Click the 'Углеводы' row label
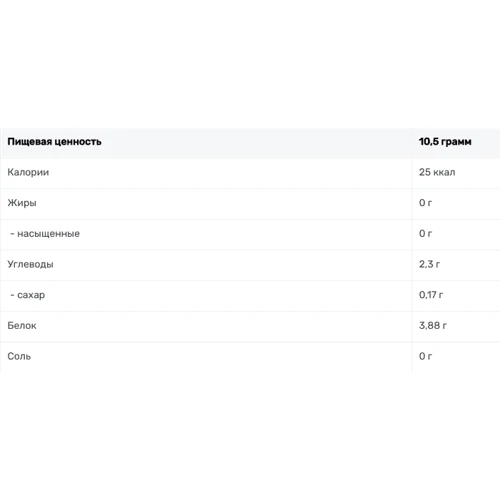This screenshot has width=500, height=500. 30,264
